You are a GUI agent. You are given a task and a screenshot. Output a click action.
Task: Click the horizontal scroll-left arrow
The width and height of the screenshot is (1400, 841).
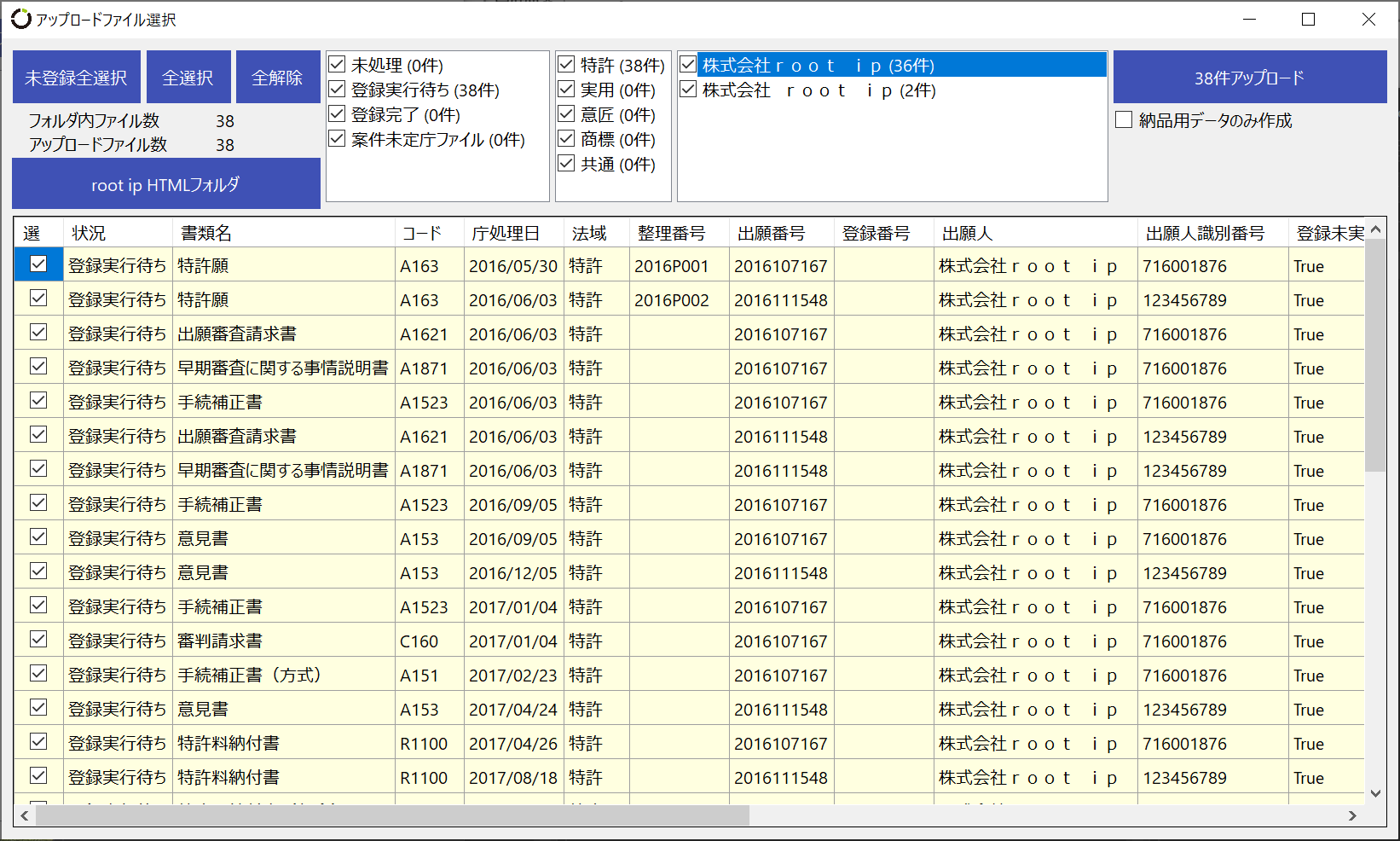tap(25, 816)
